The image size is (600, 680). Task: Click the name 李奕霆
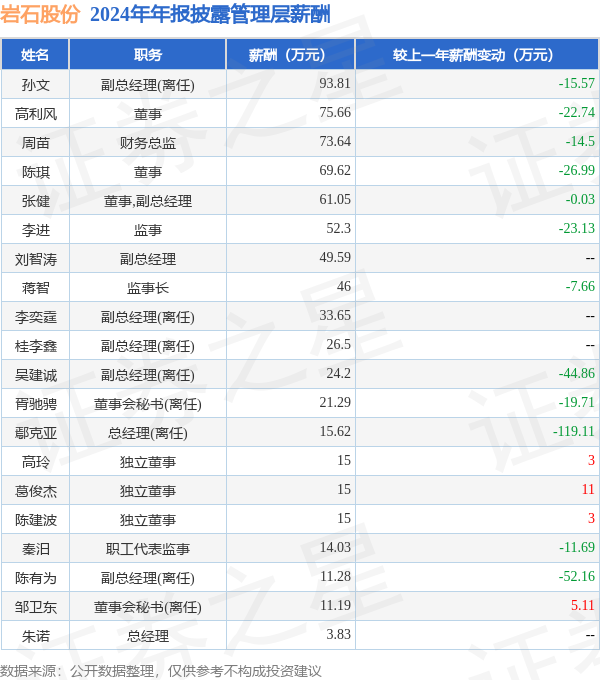click(x=36, y=317)
